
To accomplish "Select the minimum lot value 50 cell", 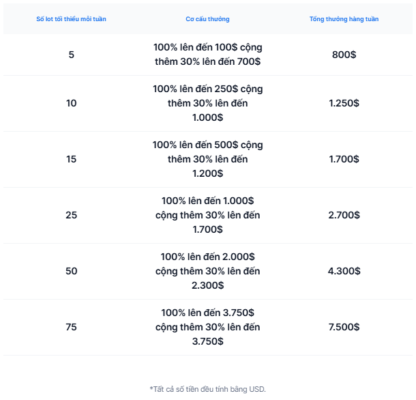I will coord(71,271).
